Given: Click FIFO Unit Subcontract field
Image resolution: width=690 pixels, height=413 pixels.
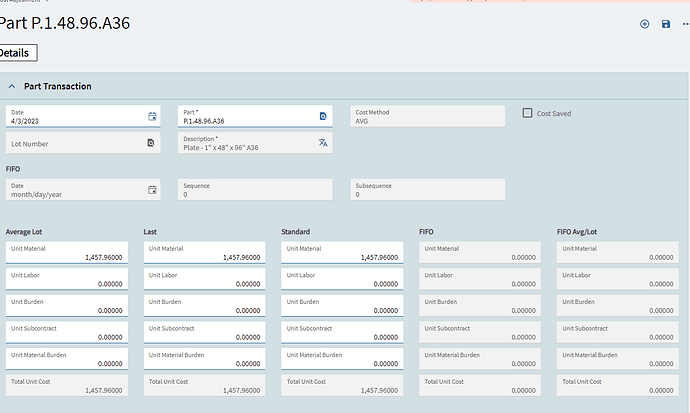Looking at the screenshot, I should tap(480, 333).
